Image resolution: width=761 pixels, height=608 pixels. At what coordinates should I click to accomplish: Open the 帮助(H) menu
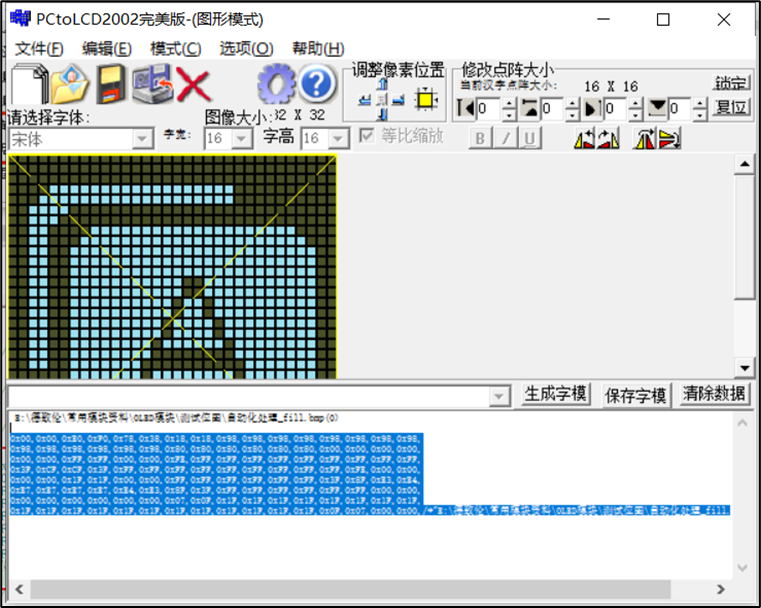[x=318, y=49]
